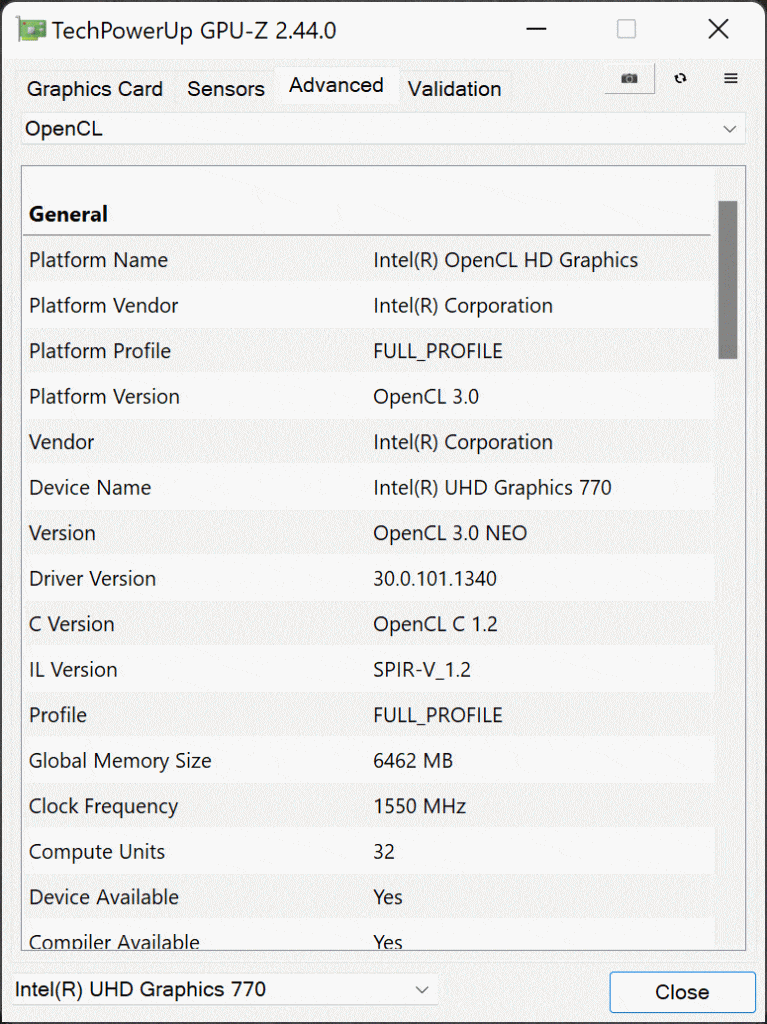Click the Compute Units value 32
Image resolution: width=767 pixels, height=1024 pixels.
tap(384, 852)
